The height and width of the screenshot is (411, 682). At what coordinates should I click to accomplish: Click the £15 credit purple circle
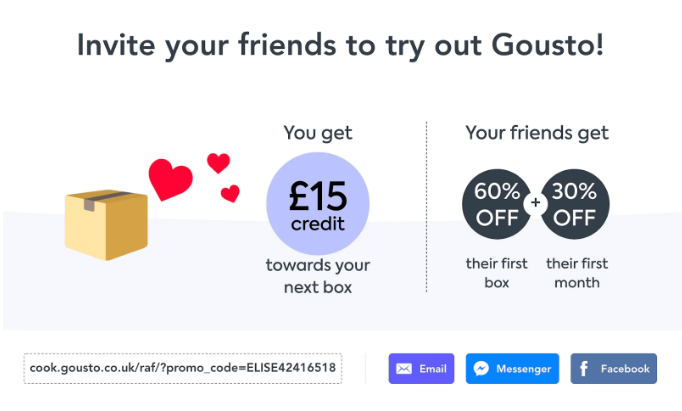[x=317, y=203]
